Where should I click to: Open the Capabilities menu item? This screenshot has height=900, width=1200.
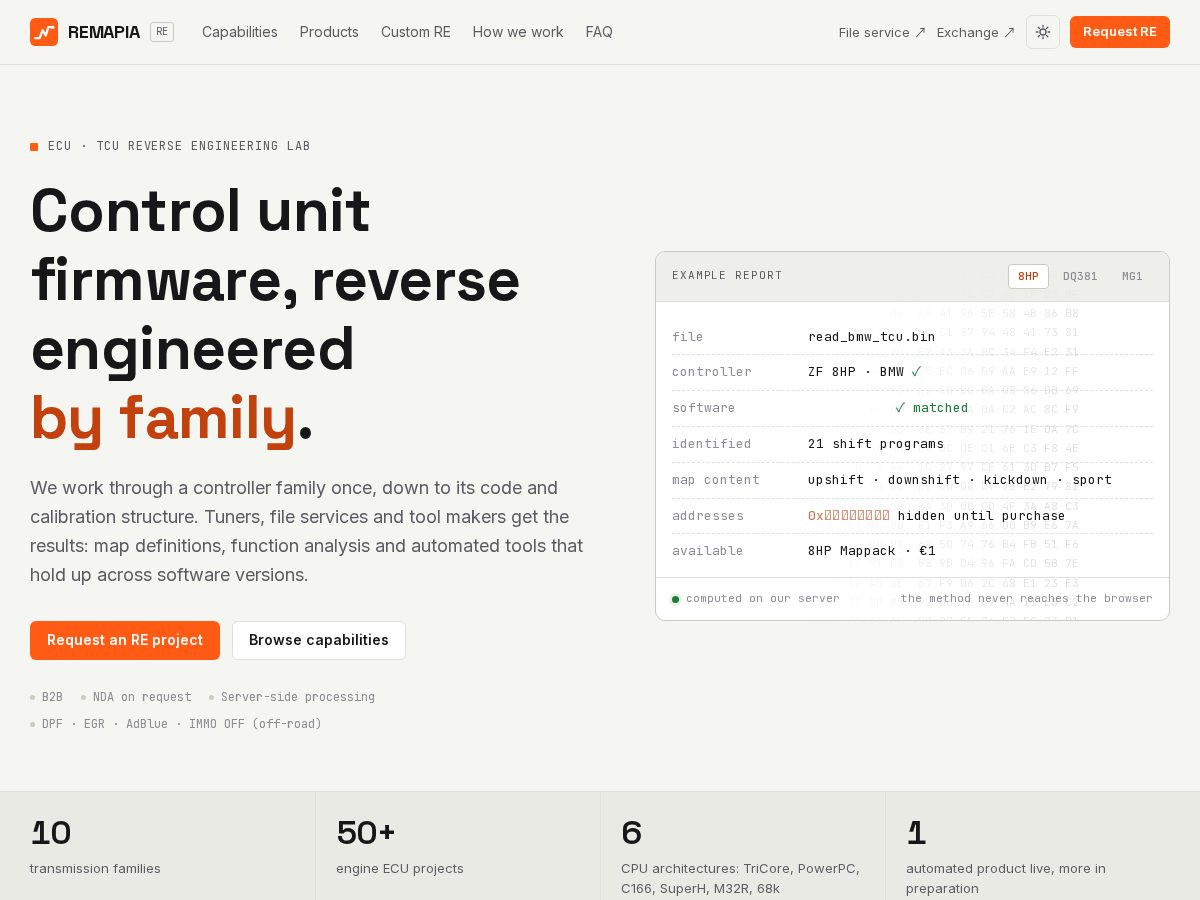click(x=240, y=32)
